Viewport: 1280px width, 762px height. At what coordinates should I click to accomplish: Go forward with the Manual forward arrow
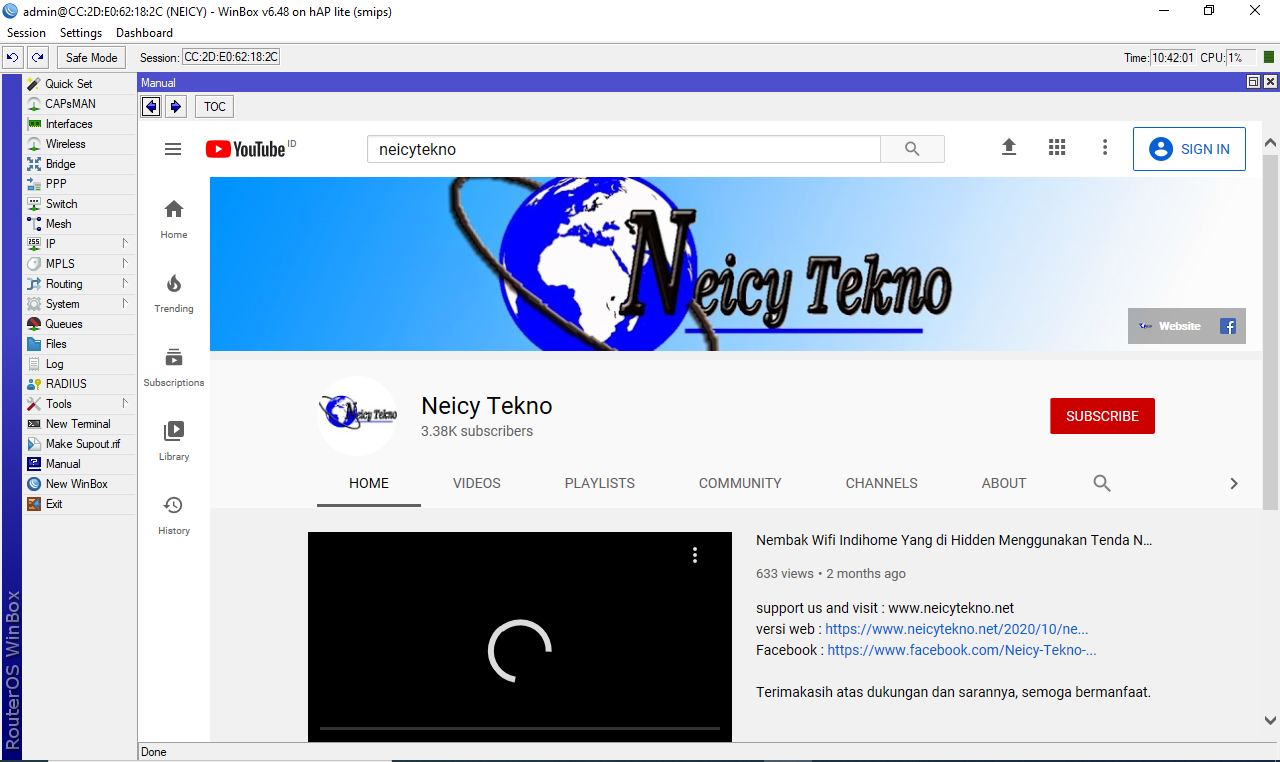point(176,107)
